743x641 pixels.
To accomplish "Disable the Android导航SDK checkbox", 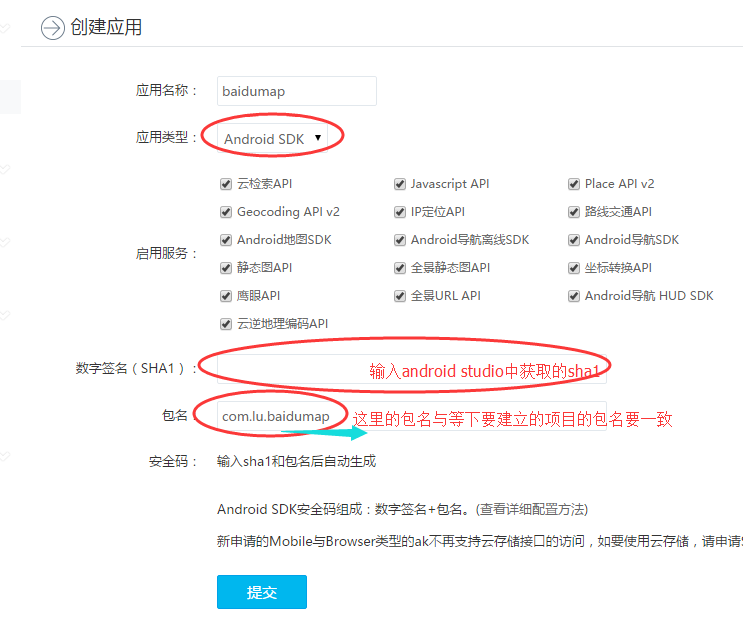I will [x=573, y=240].
